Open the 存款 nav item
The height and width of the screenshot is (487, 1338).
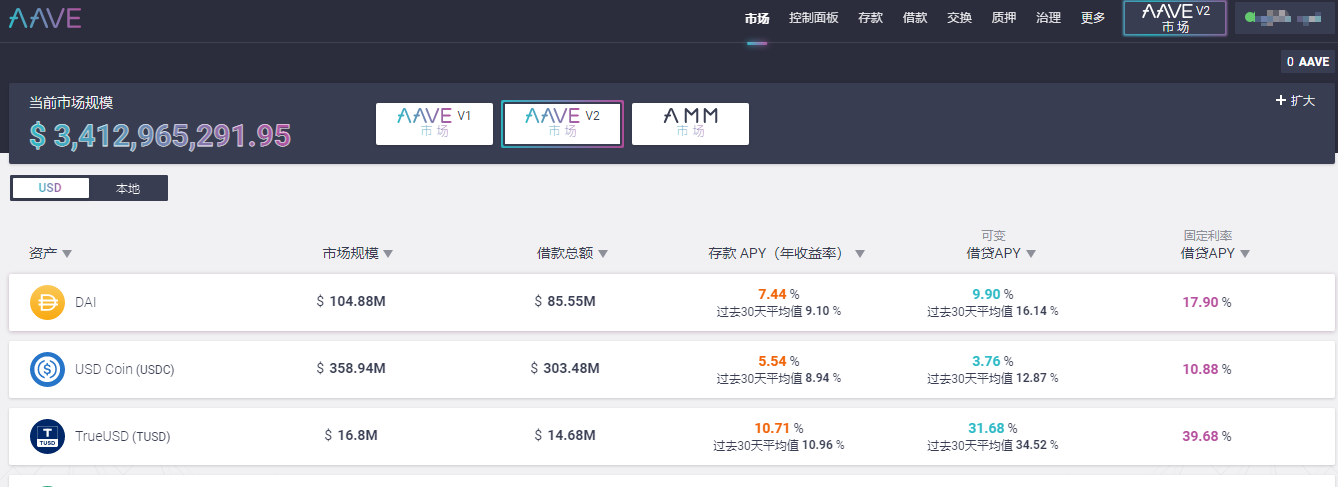pos(871,18)
